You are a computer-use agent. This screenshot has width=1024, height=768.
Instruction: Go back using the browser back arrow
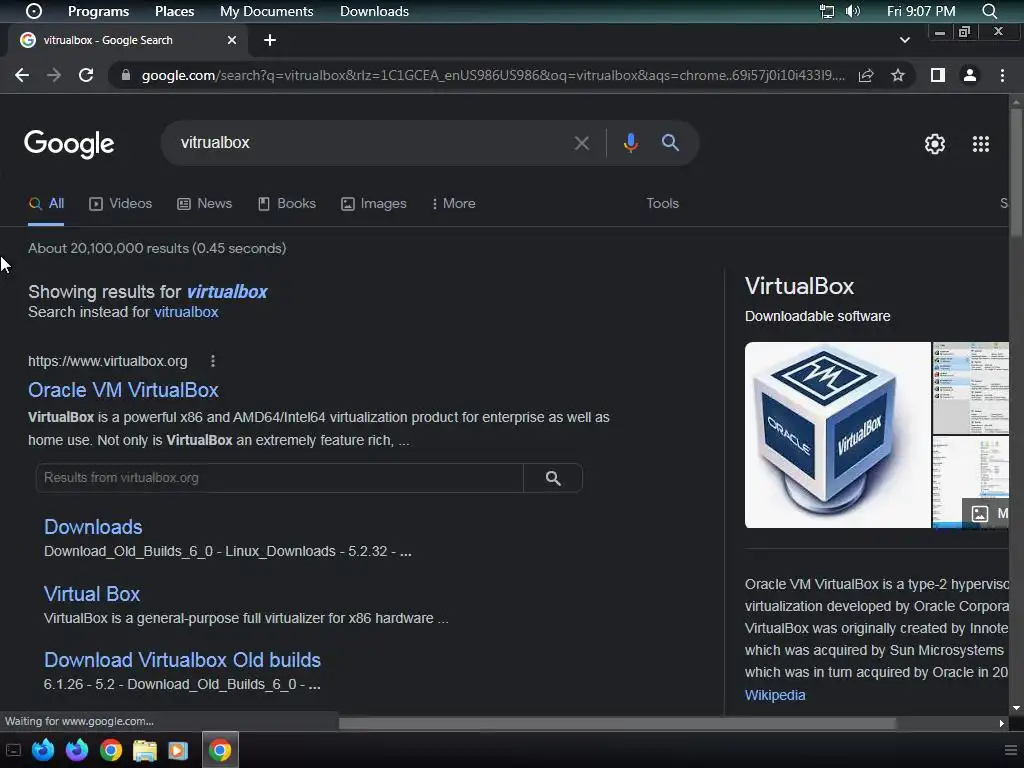point(22,75)
